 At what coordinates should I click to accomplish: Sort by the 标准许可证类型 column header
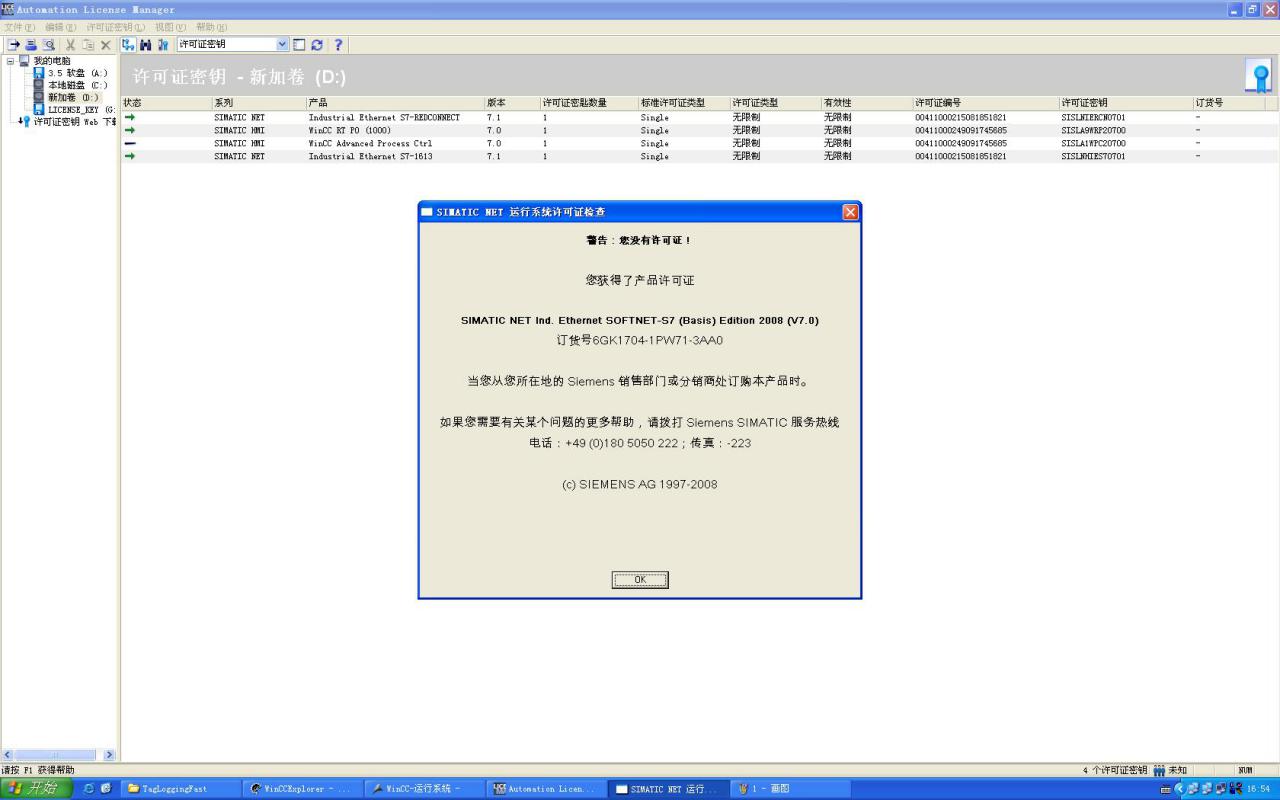[x=684, y=103]
